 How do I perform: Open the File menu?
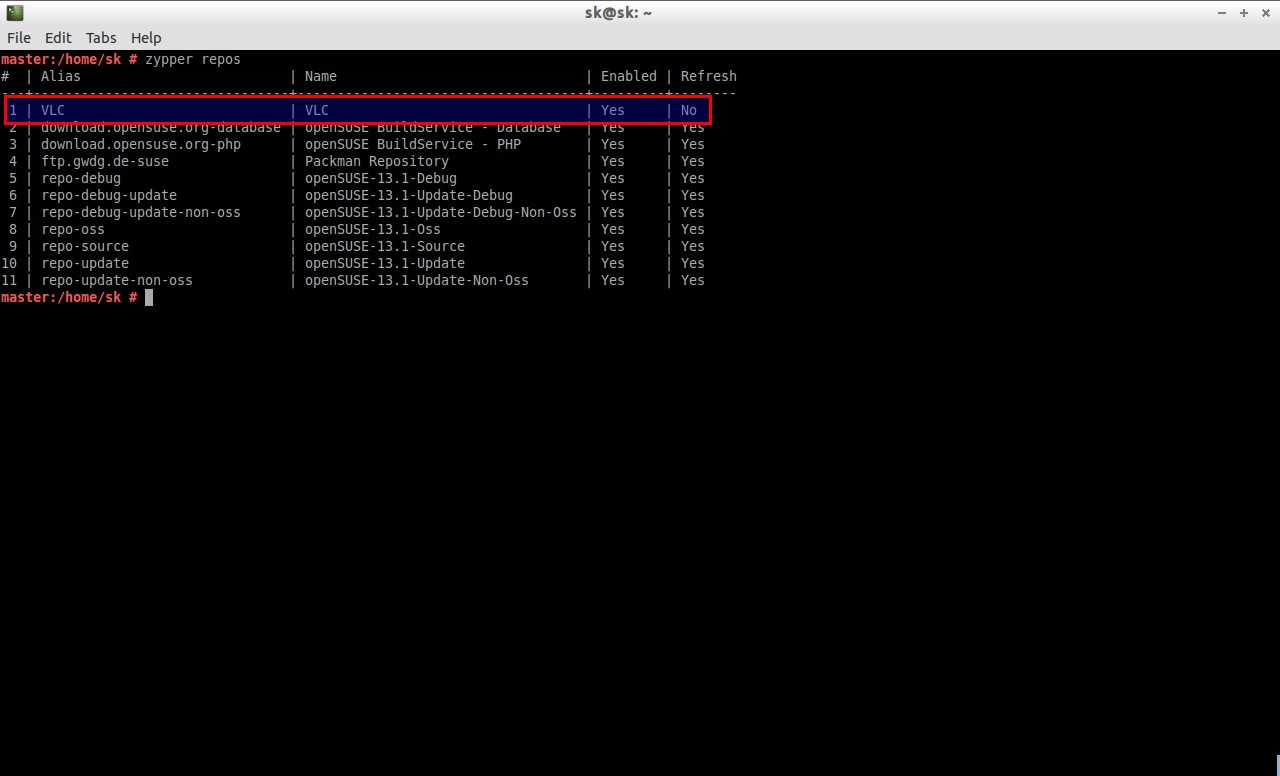point(19,37)
